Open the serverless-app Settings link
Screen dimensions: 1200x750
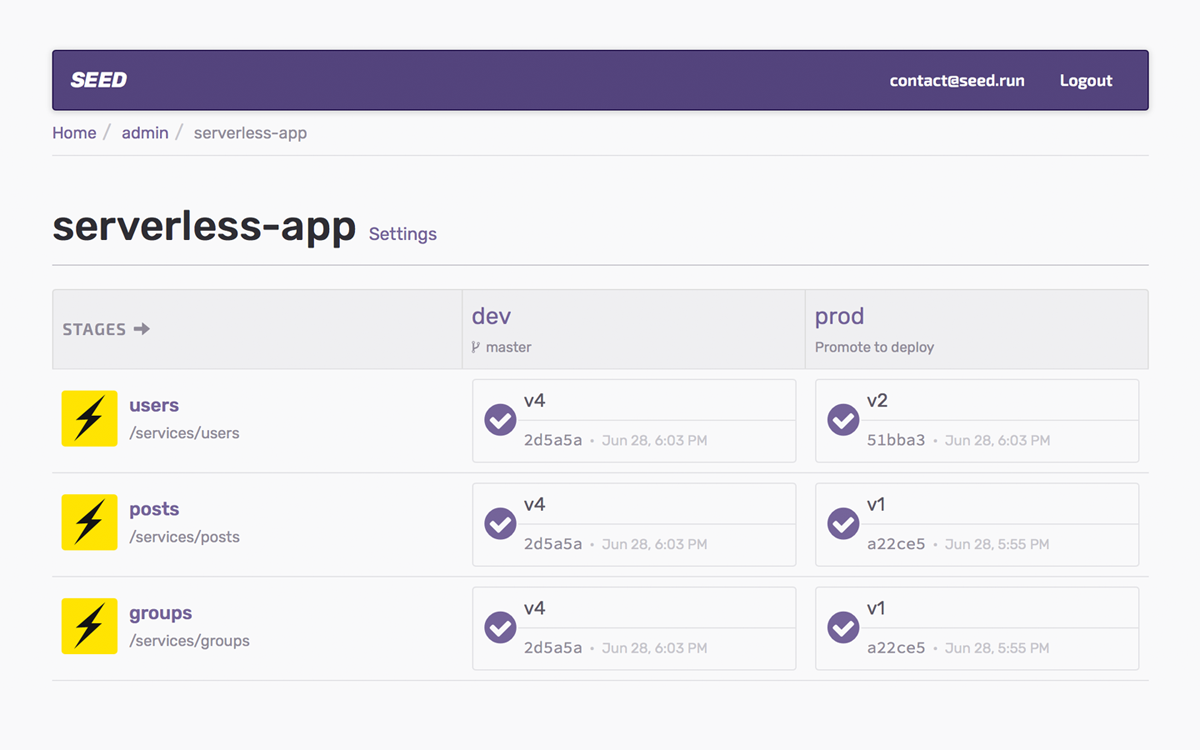(x=403, y=234)
